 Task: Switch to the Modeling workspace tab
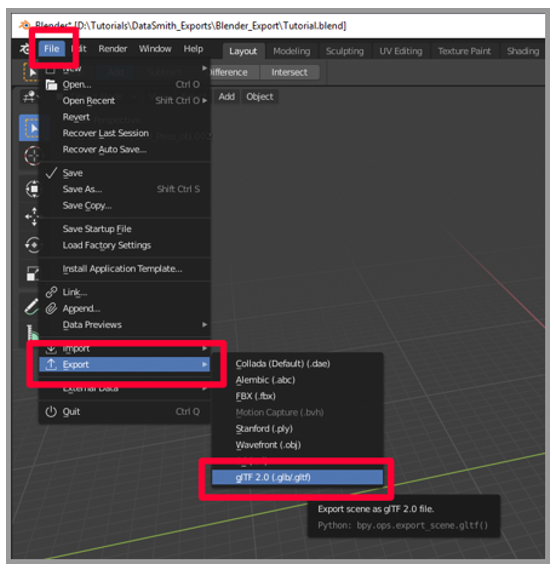291,51
